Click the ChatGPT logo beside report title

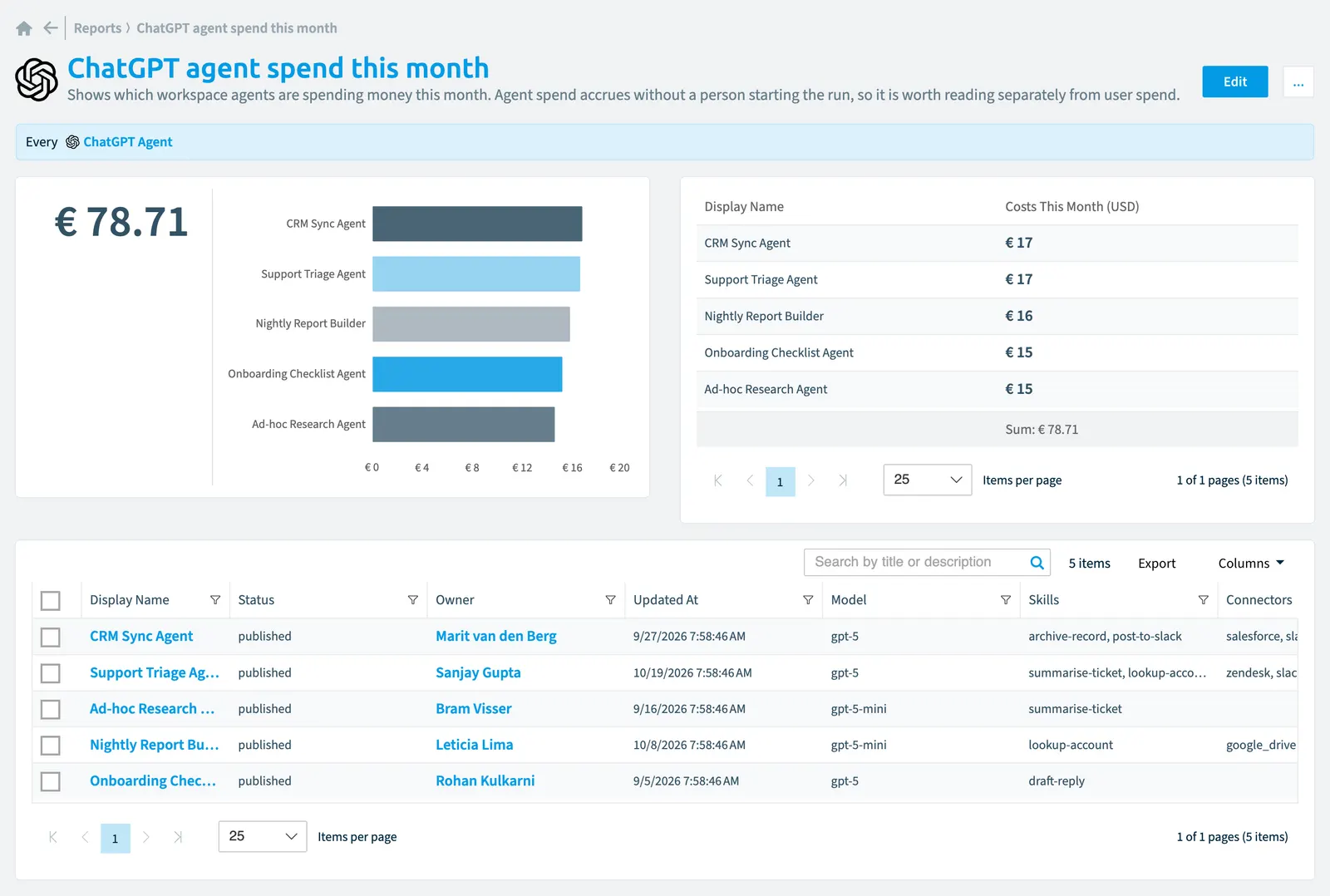point(37,80)
